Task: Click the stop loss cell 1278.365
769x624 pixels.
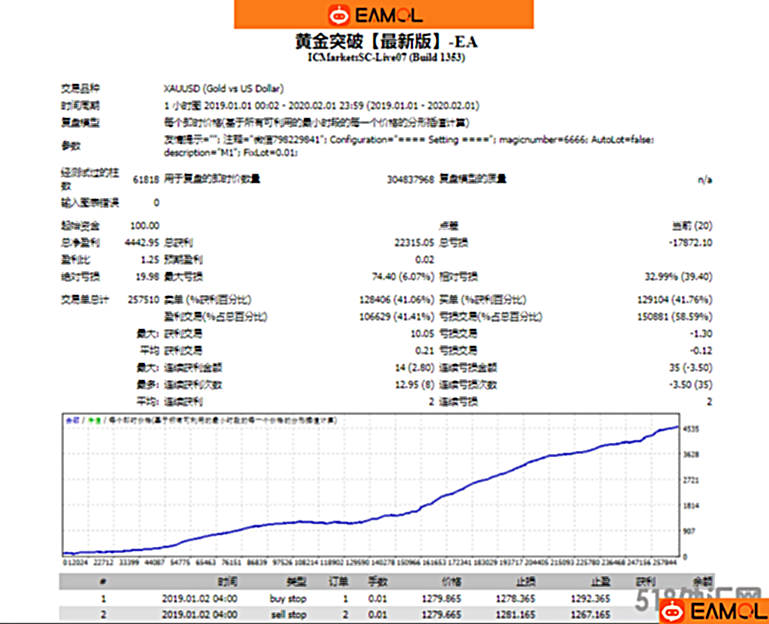Action: 515,599
